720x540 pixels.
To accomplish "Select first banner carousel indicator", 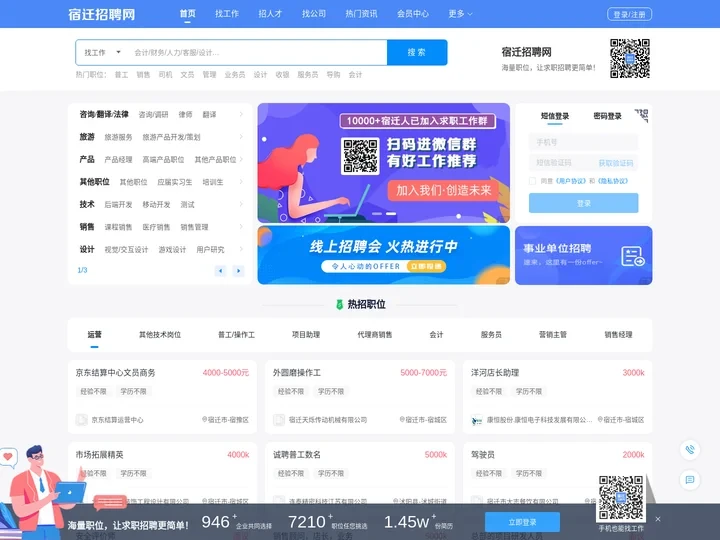I will (377, 214).
